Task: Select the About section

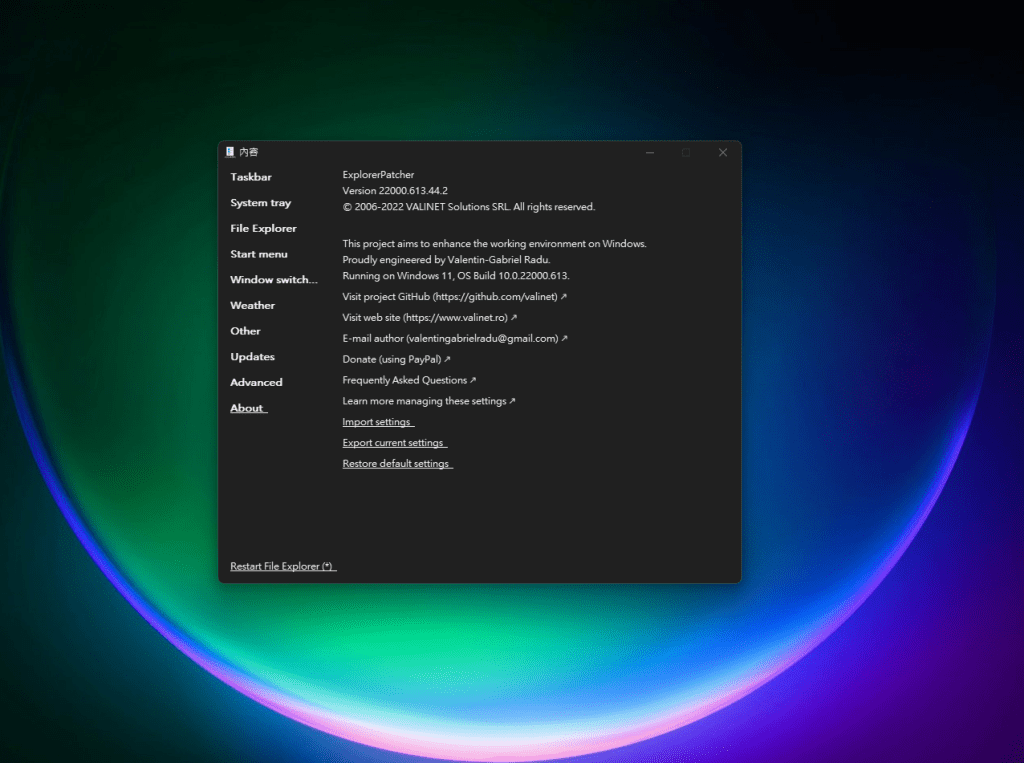Action: coord(247,408)
